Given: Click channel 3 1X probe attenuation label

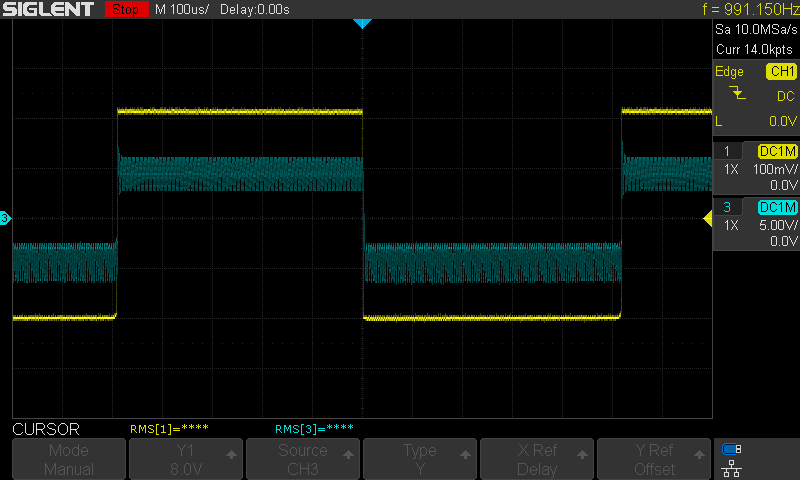Looking at the screenshot, I should click(731, 225).
